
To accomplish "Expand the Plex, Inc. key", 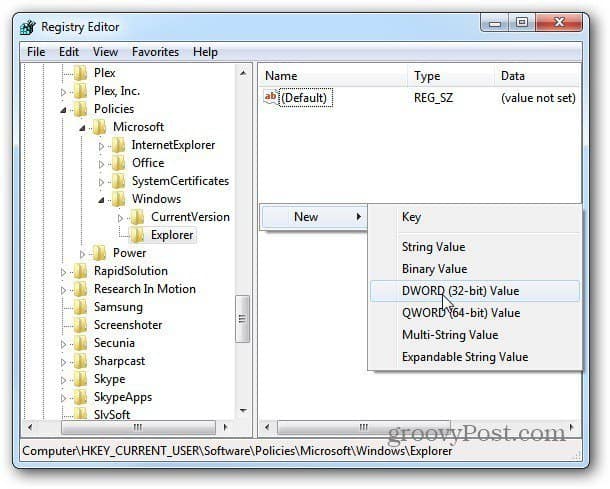I will pos(63,92).
